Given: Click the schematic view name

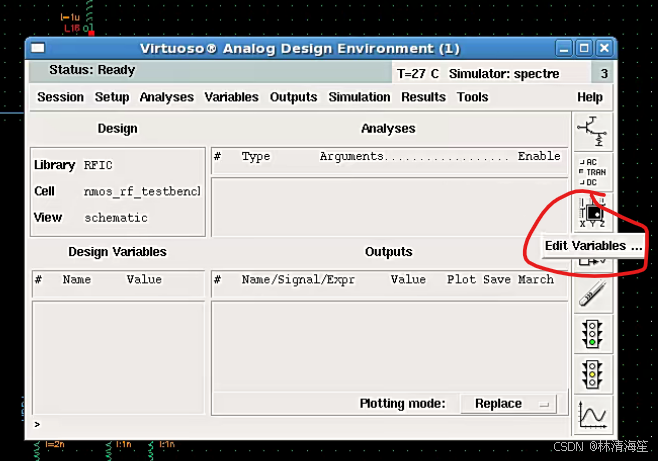Looking at the screenshot, I should tap(116, 218).
